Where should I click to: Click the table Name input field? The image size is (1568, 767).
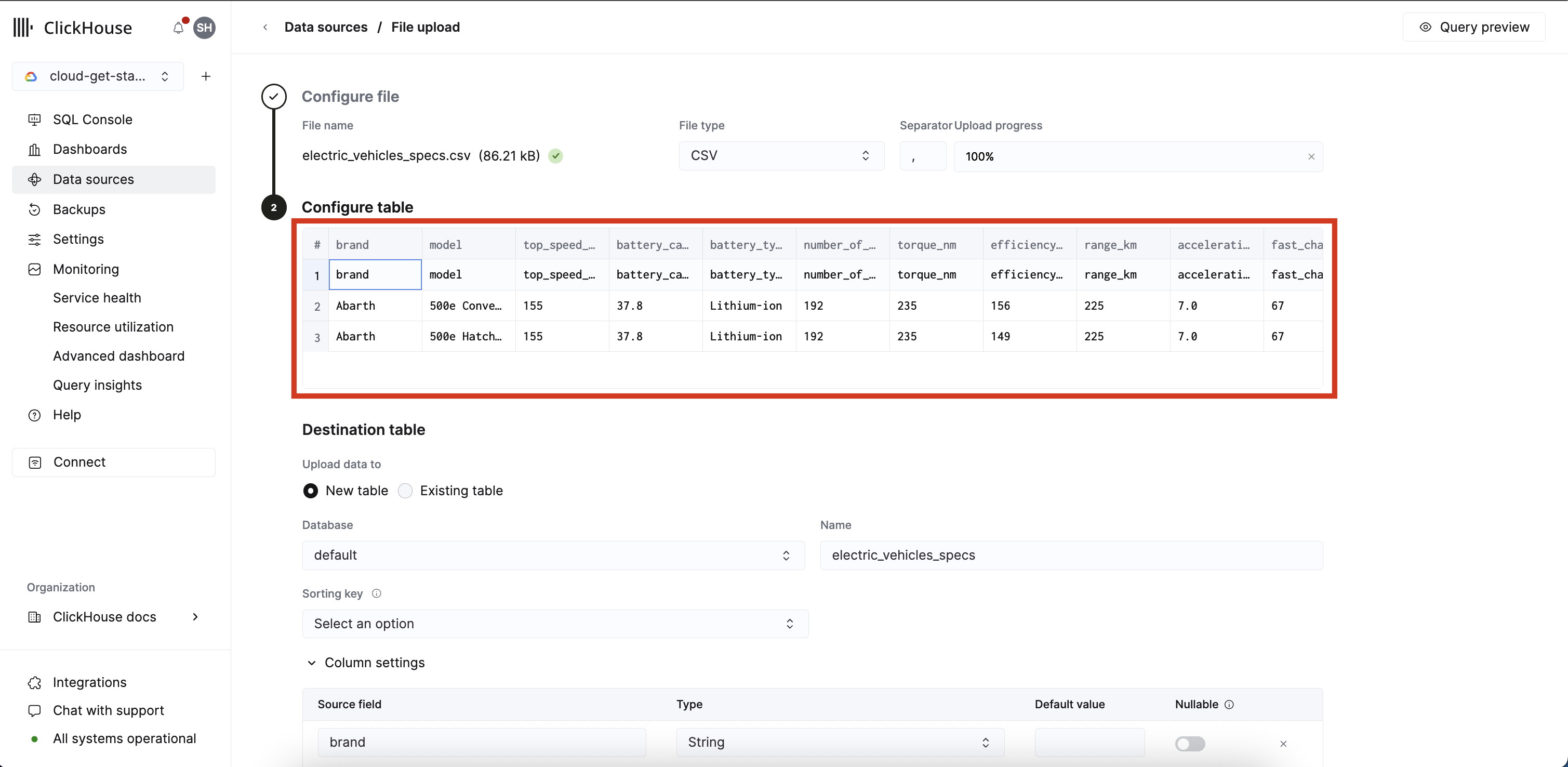(1071, 555)
